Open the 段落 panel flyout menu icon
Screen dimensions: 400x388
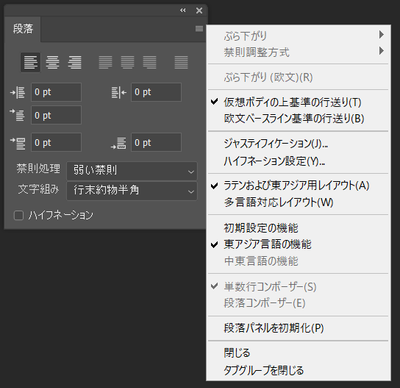click(199, 29)
